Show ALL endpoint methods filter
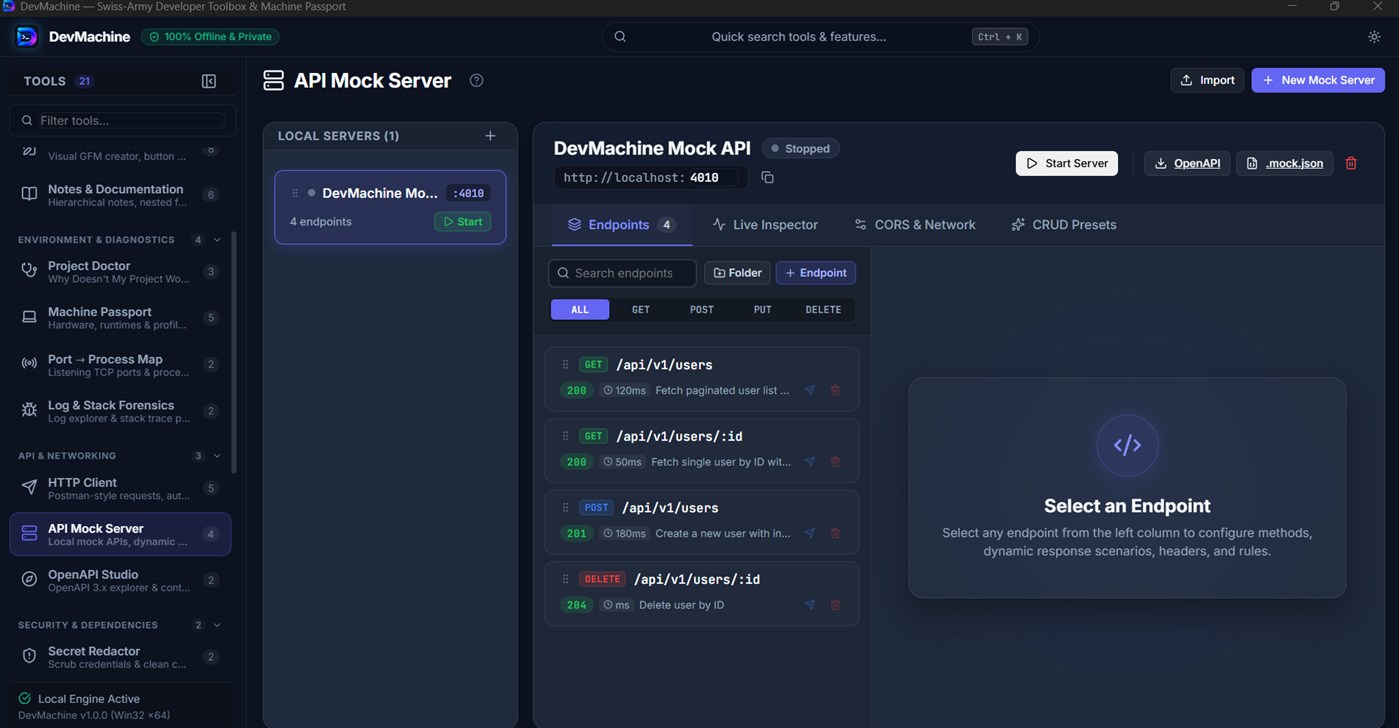The height and width of the screenshot is (728, 1399). [580, 310]
